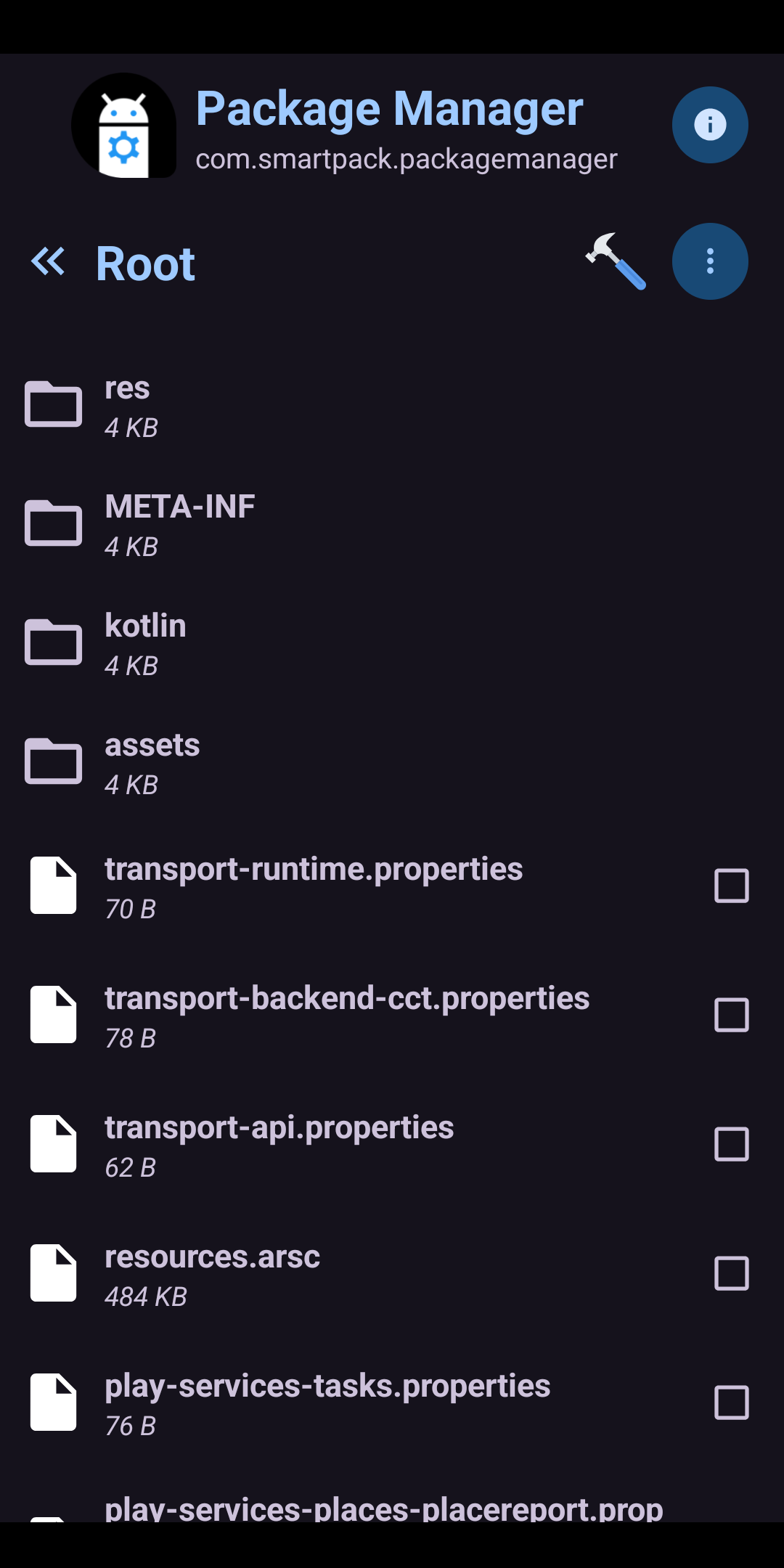Image resolution: width=784 pixels, height=1568 pixels.
Task: Tap the resources.arsc file icon
Action: pos(53,1273)
